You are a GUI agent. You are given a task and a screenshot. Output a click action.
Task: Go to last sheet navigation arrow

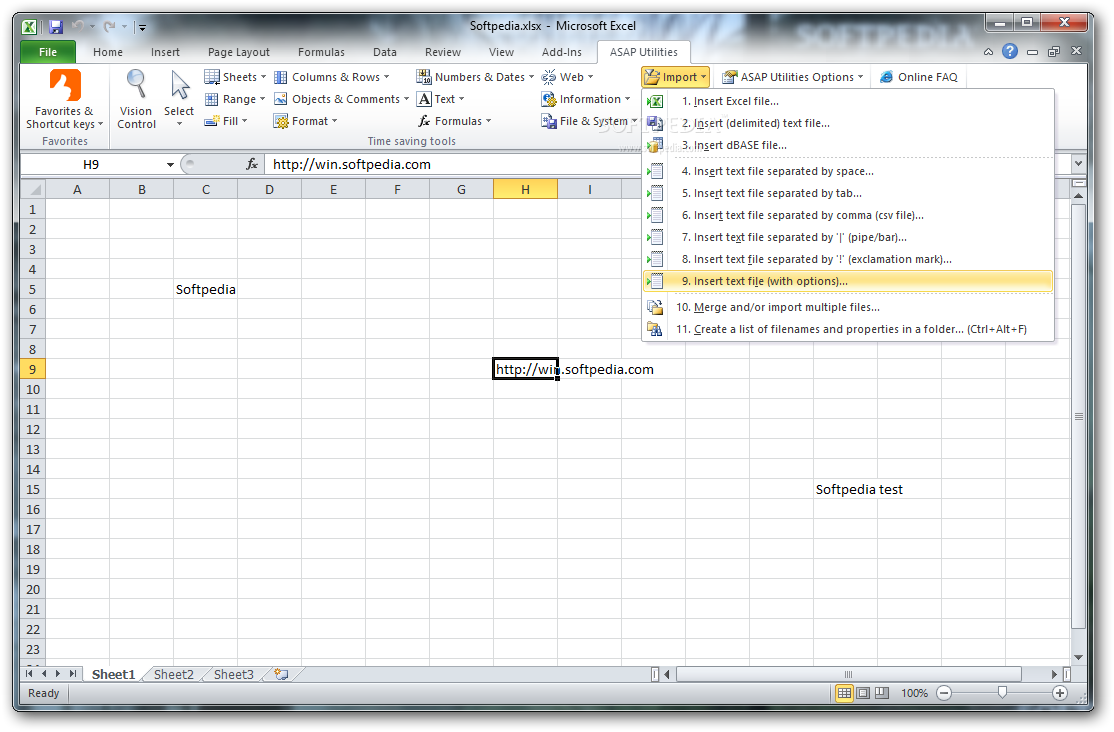tap(72, 674)
